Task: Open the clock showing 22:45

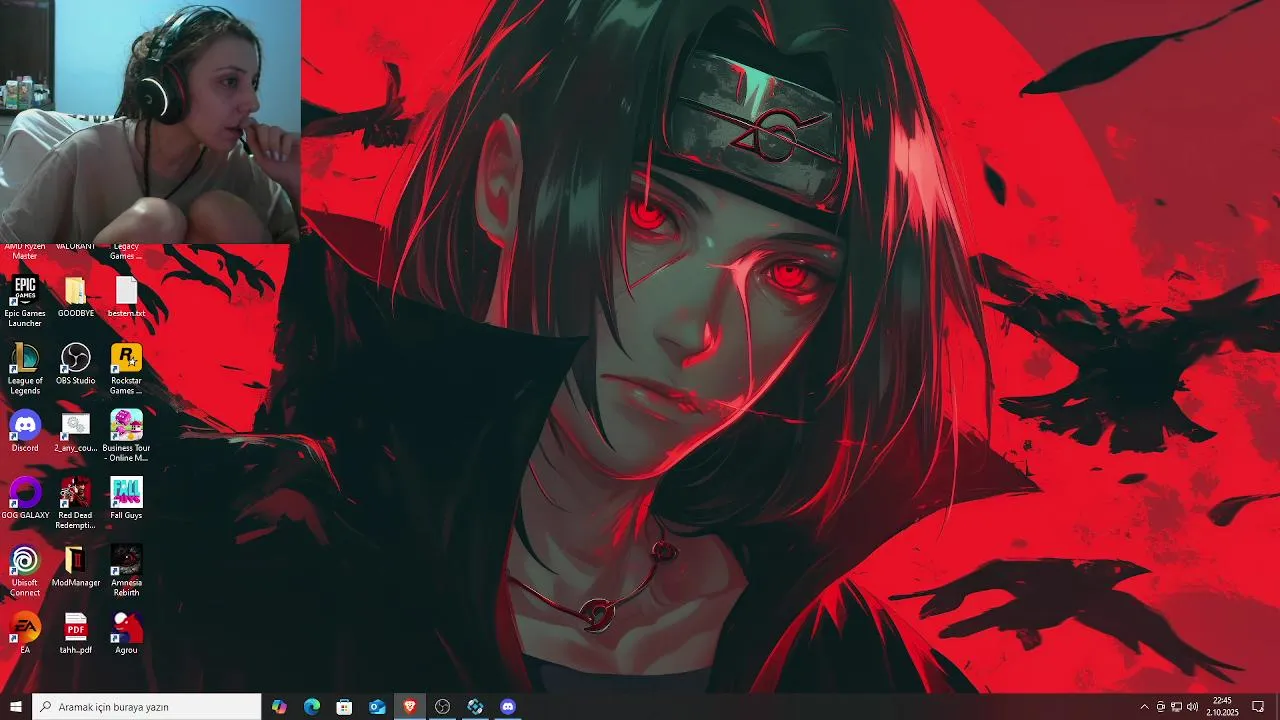Action: [1222, 707]
